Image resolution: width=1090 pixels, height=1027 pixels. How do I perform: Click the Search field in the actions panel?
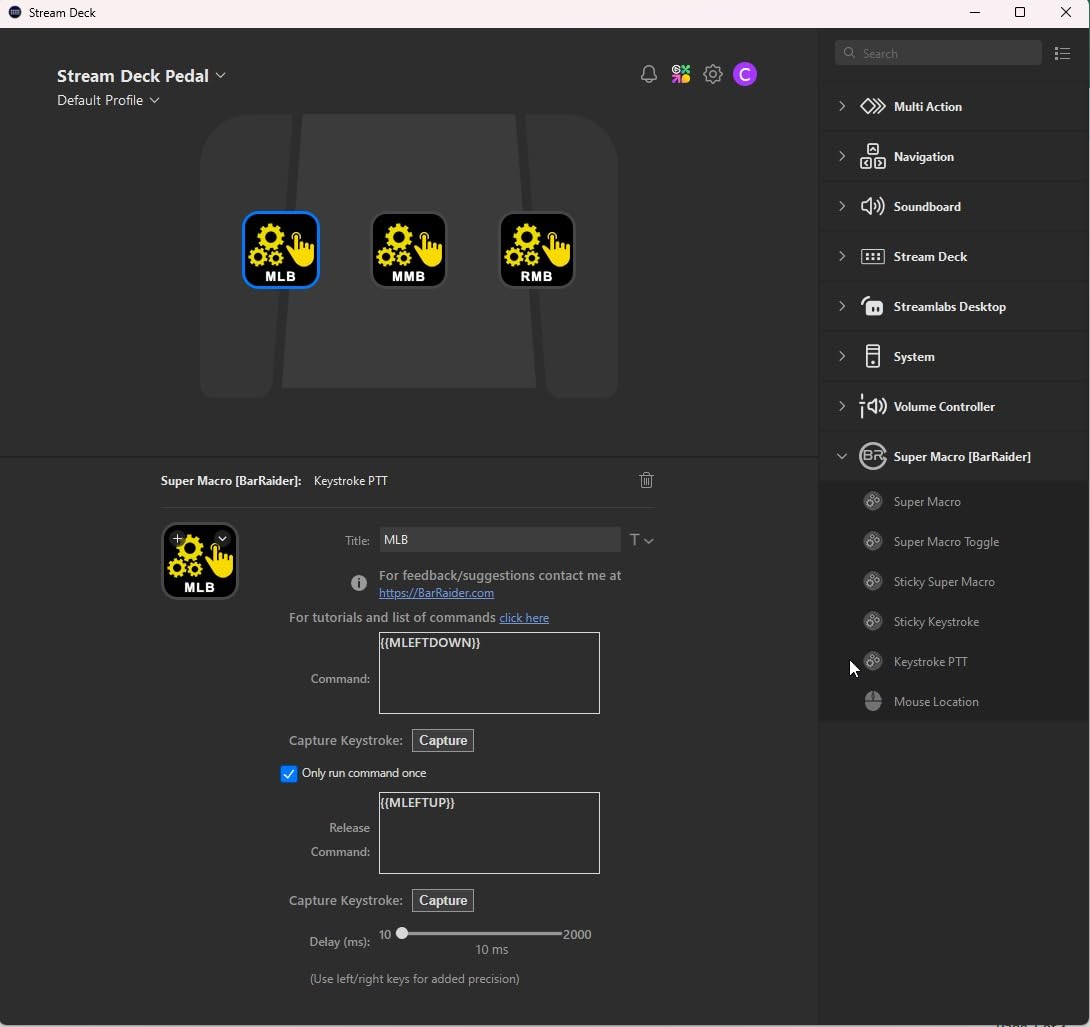[937, 53]
